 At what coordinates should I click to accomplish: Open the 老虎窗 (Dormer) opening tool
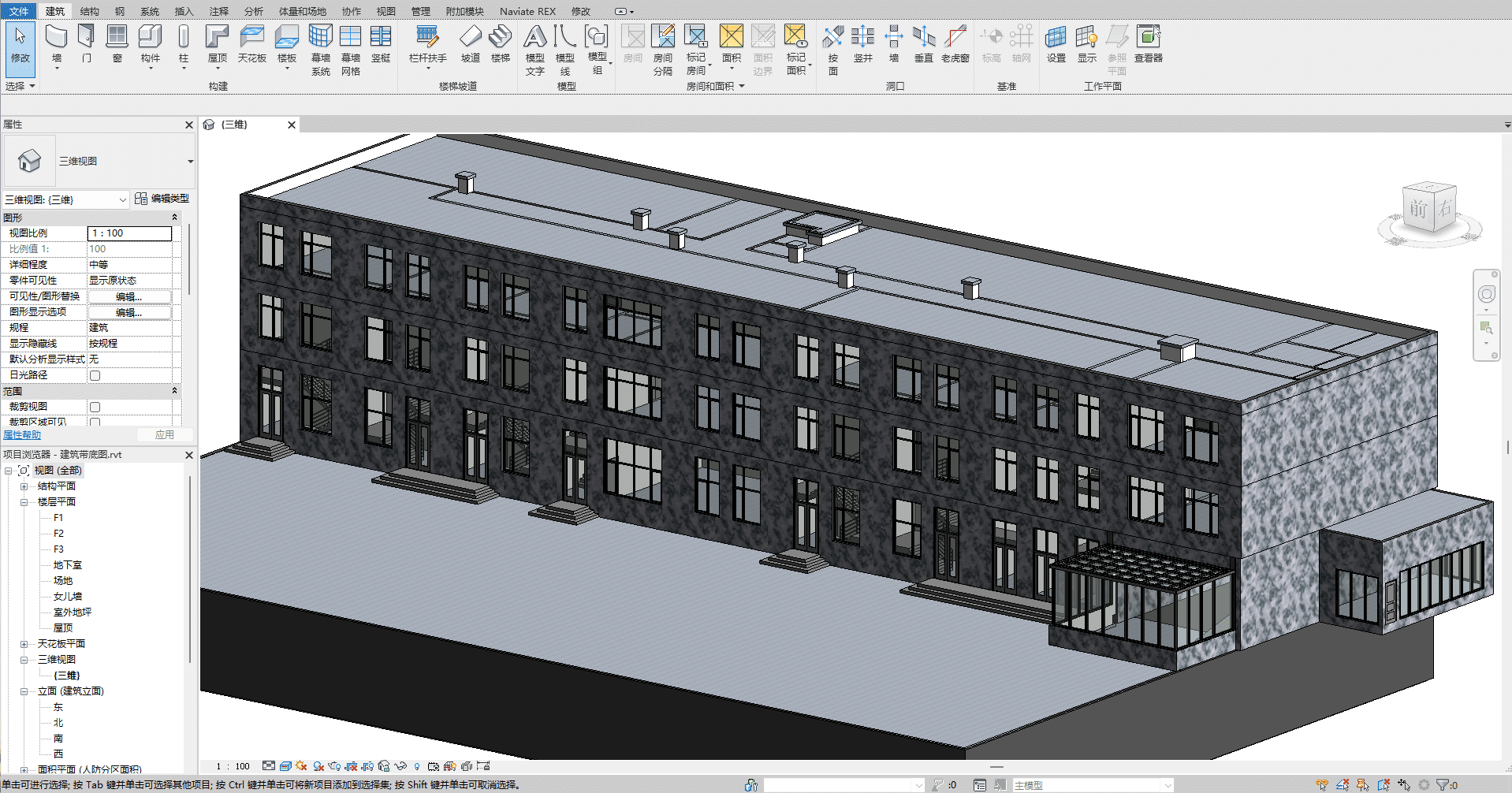pyautogui.click(x=955, y=38)
